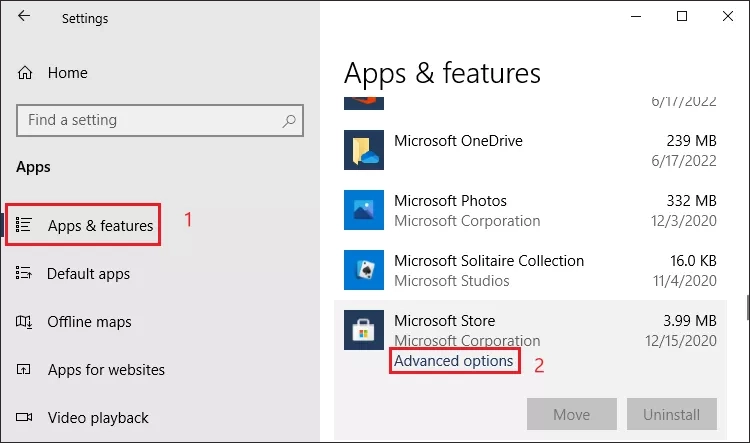
Task: Click the Apps & features list icon
Action: tap(23, 225)
